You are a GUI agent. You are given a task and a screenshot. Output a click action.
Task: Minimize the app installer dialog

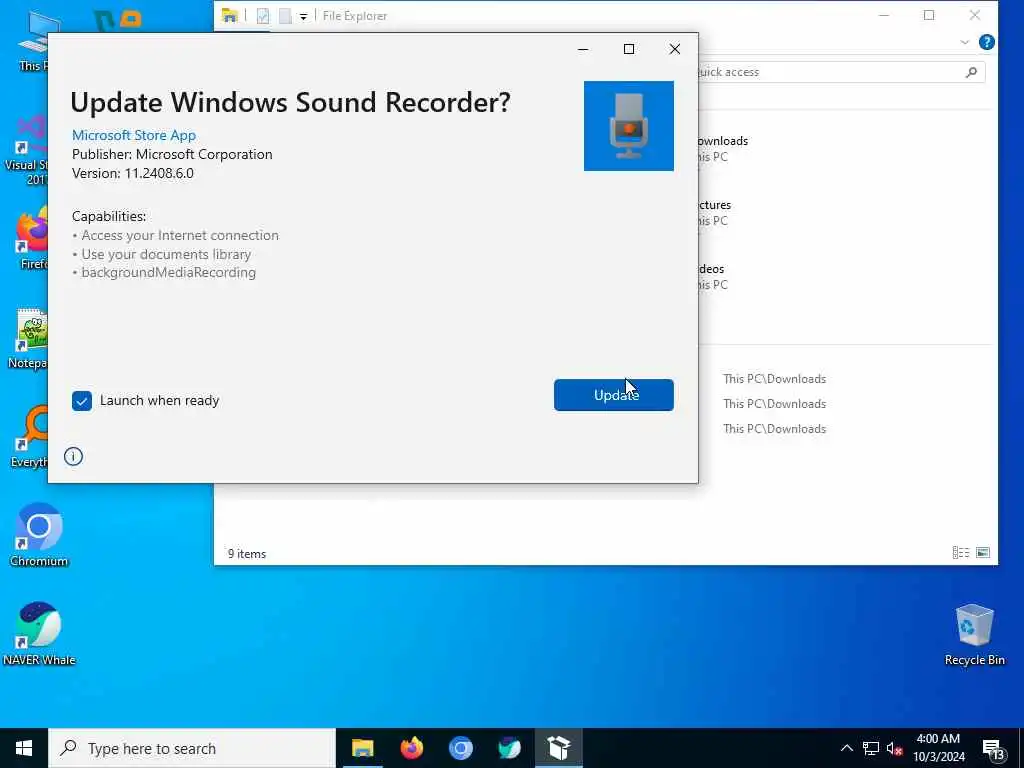(x=583, y=49)
